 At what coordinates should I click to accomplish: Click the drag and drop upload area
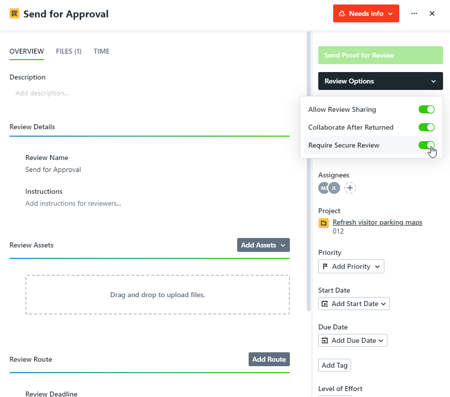157,295
